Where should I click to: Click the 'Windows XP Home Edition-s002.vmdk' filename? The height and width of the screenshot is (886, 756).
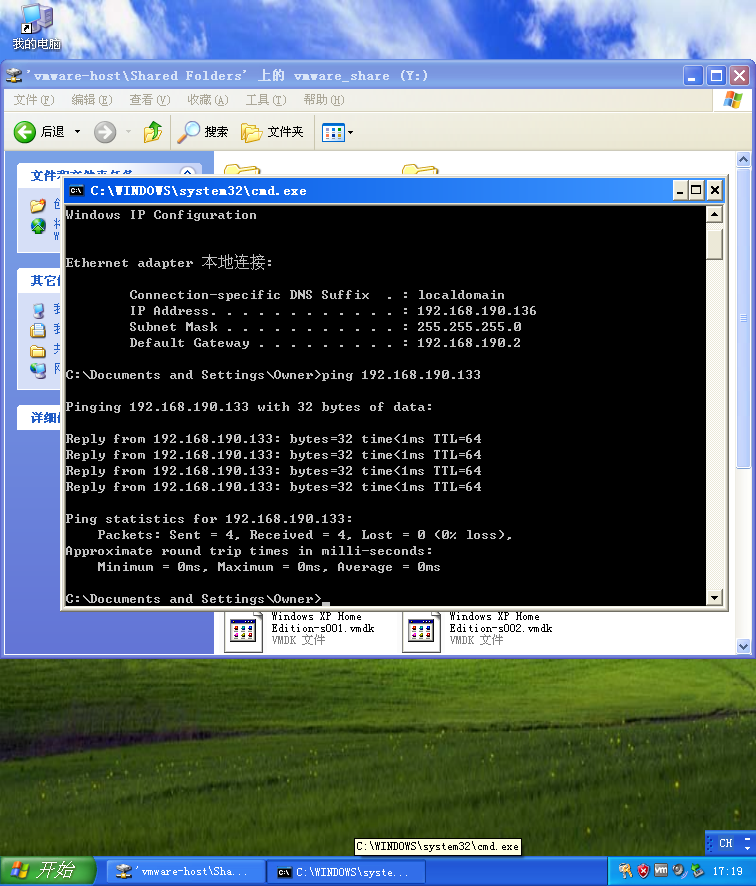(501, 622)
